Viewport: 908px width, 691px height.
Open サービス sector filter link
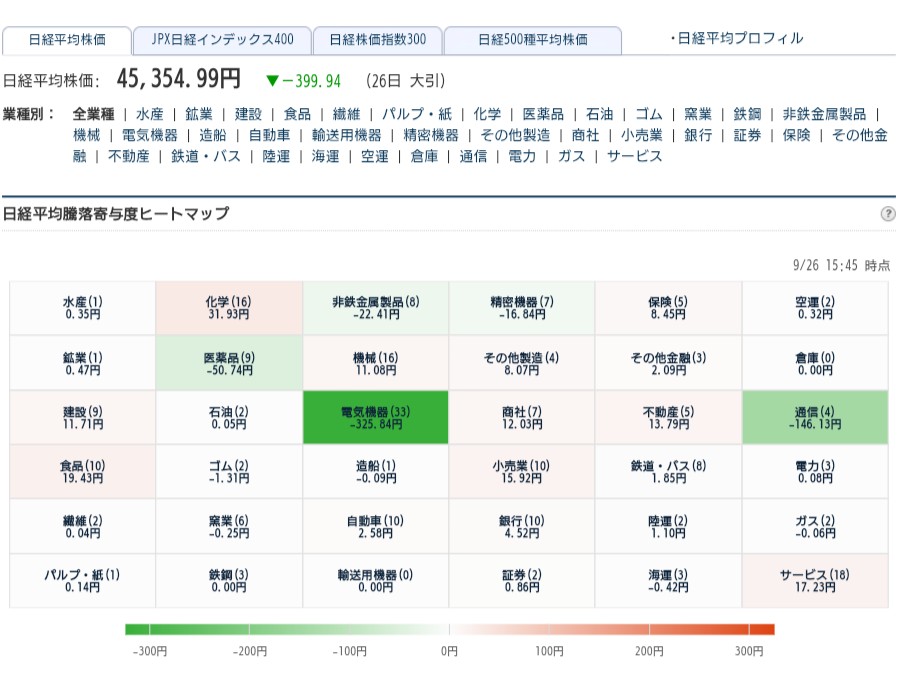pyautogui.click(x=634, y=156)
